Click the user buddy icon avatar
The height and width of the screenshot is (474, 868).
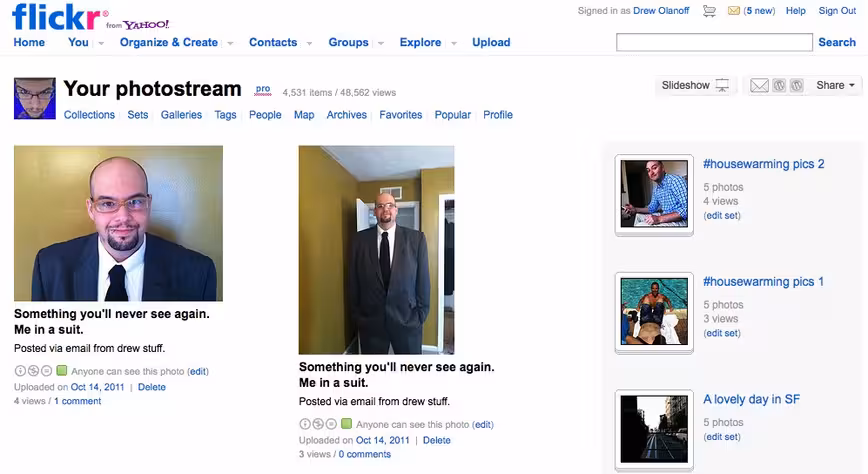(35, 99)
